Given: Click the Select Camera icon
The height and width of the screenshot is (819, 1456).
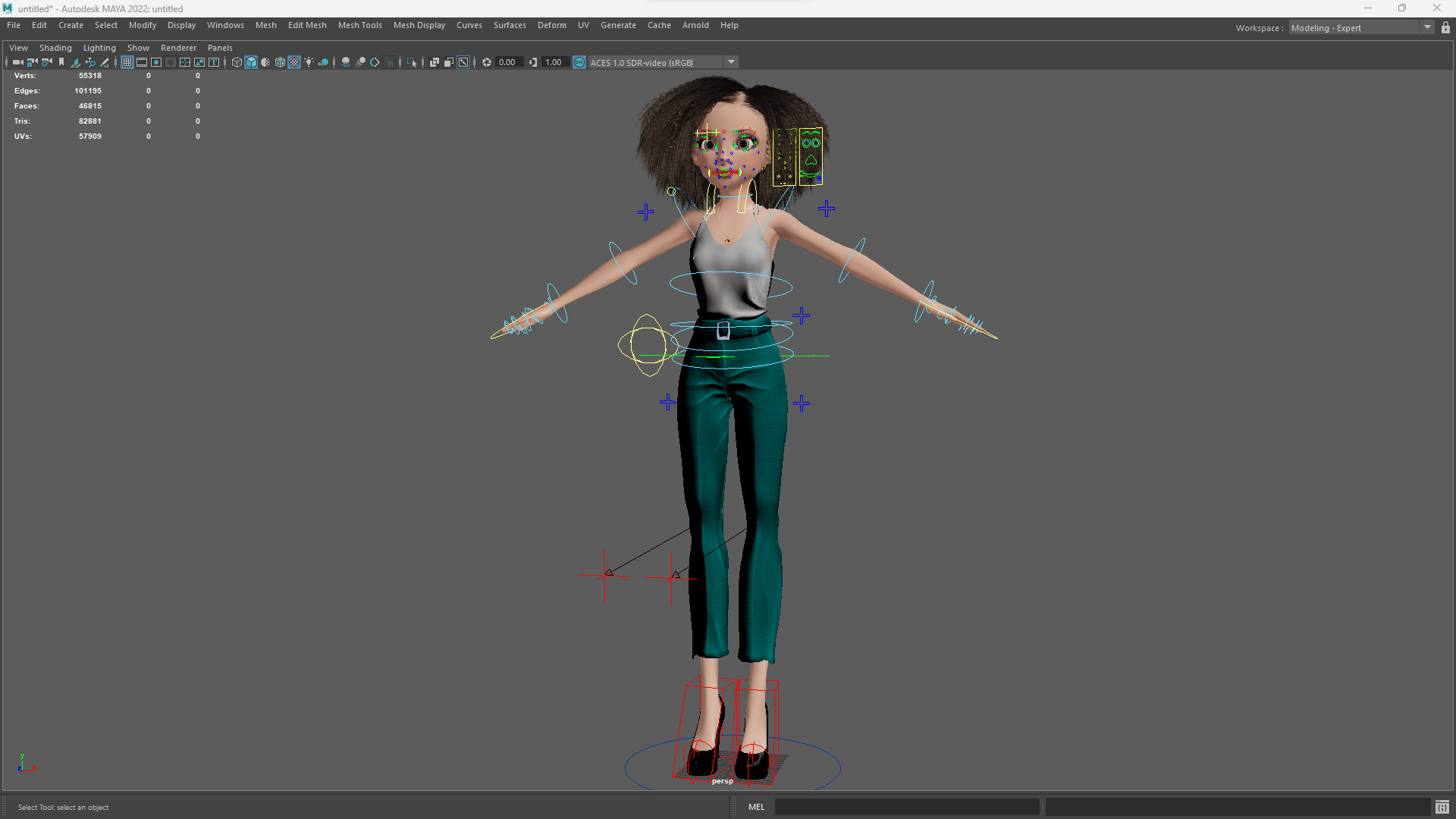Looking at the screenshot, I should point(18,62).
